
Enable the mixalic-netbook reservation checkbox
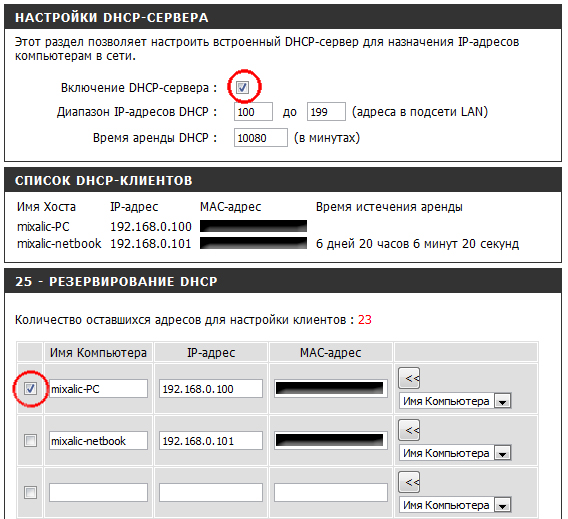30,441
